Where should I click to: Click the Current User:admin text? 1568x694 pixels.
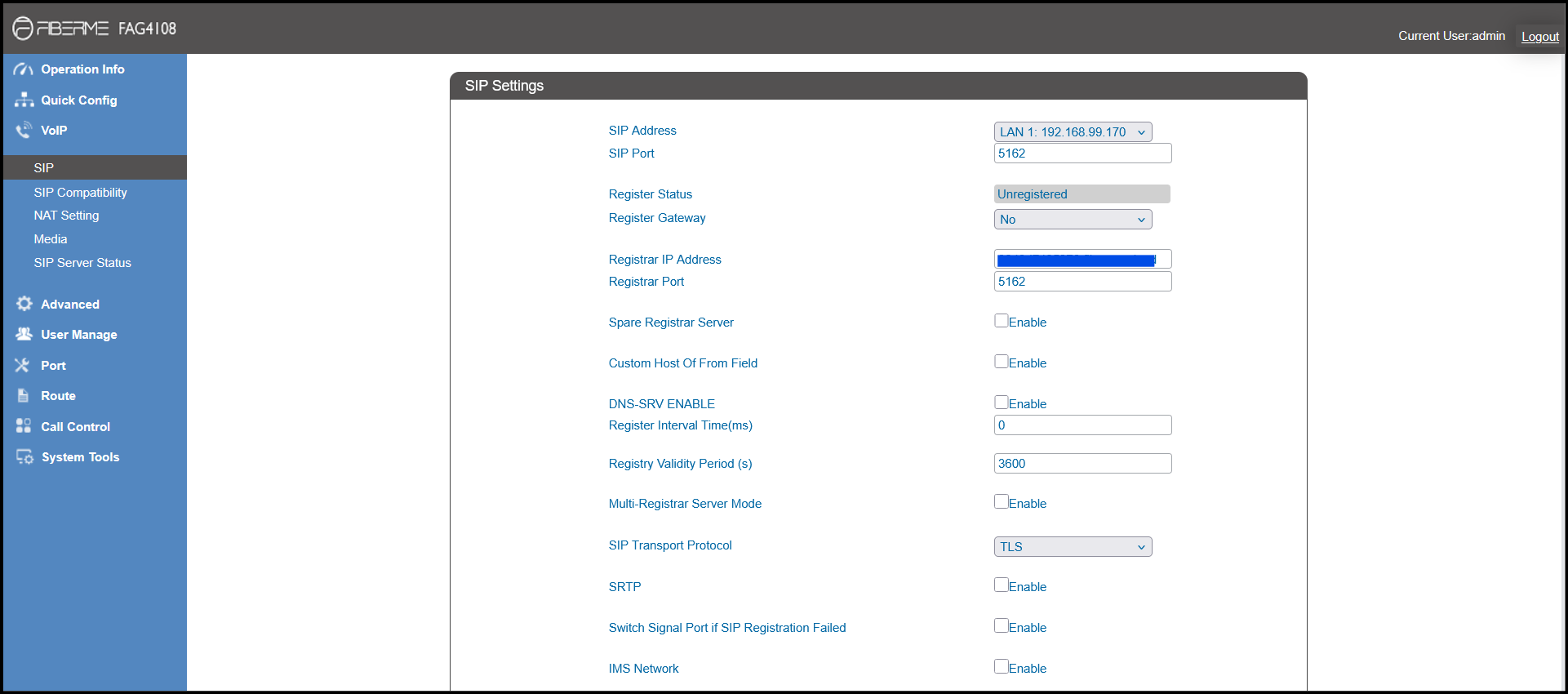tap(1451, 36)
